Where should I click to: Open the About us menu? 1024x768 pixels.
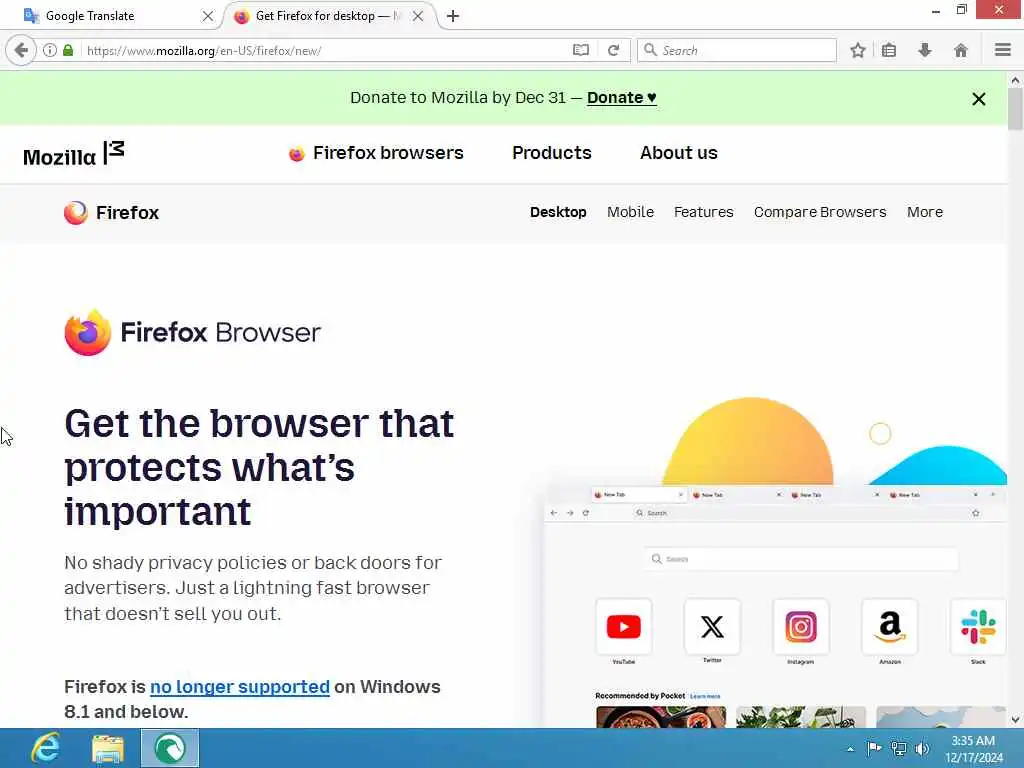tap(679, 153)
